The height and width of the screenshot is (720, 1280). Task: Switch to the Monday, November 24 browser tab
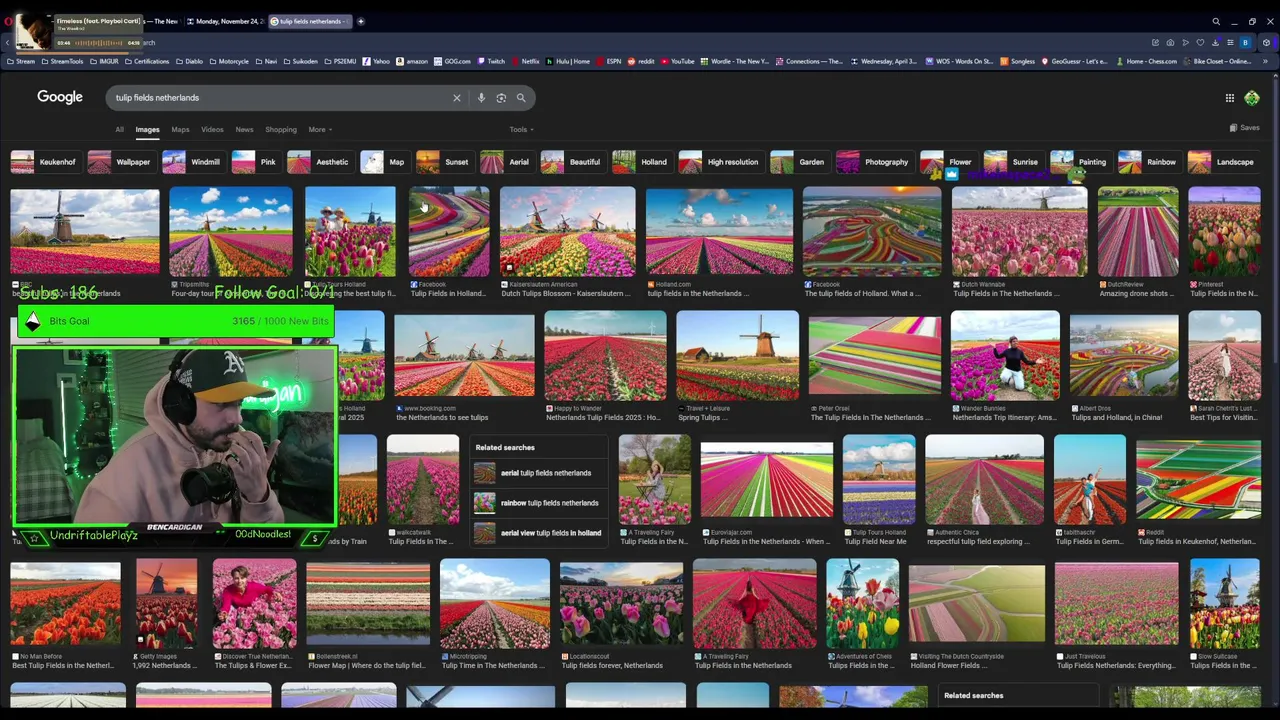pyautogui.click(x=225, y=21)
